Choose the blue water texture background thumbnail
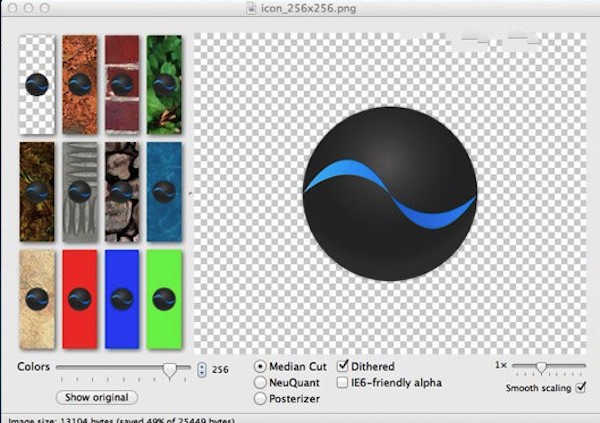Image resolution: width=600 pixels, height=423 pixels. 164,192
